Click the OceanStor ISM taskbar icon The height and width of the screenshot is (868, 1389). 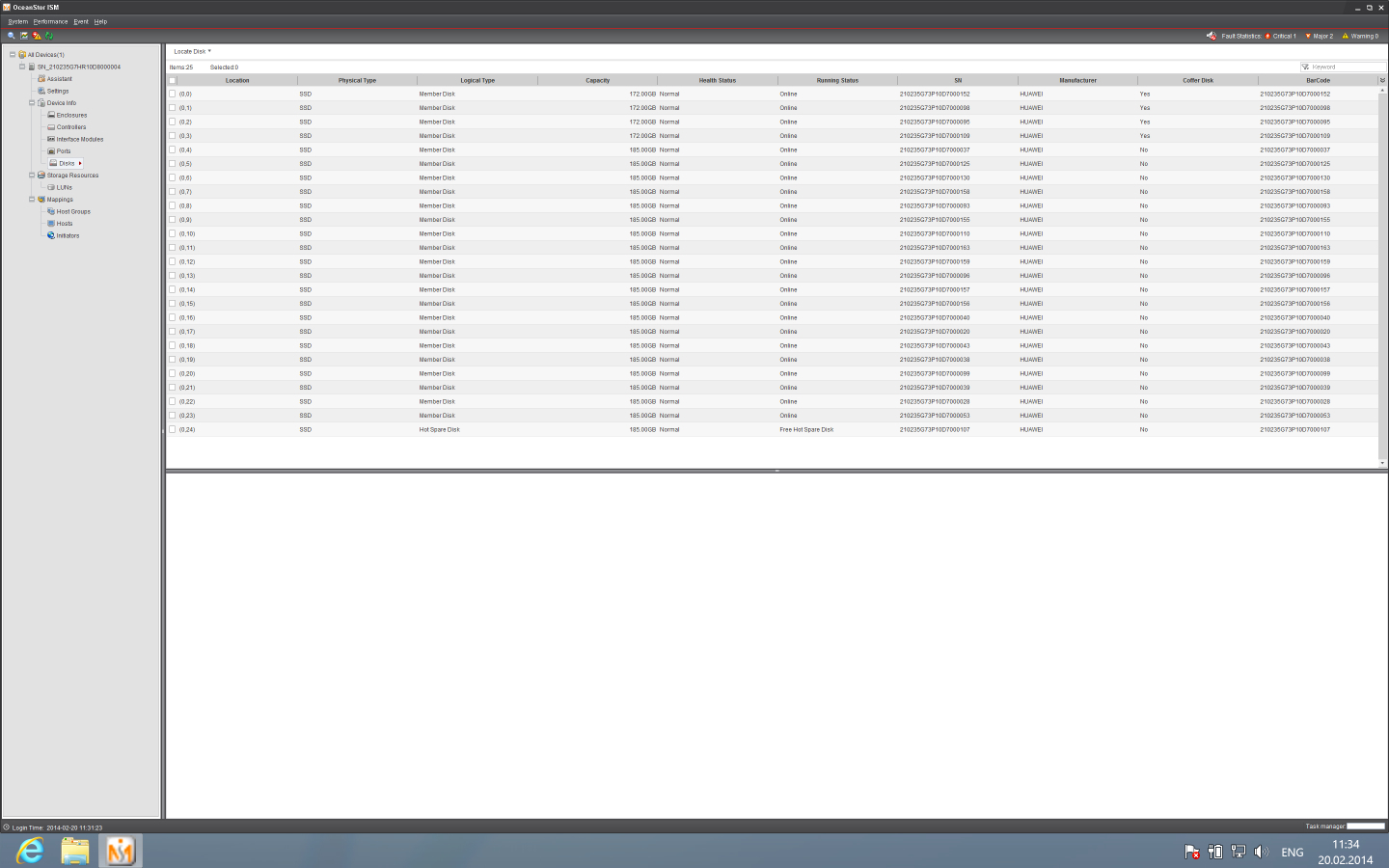click(121, 851)
